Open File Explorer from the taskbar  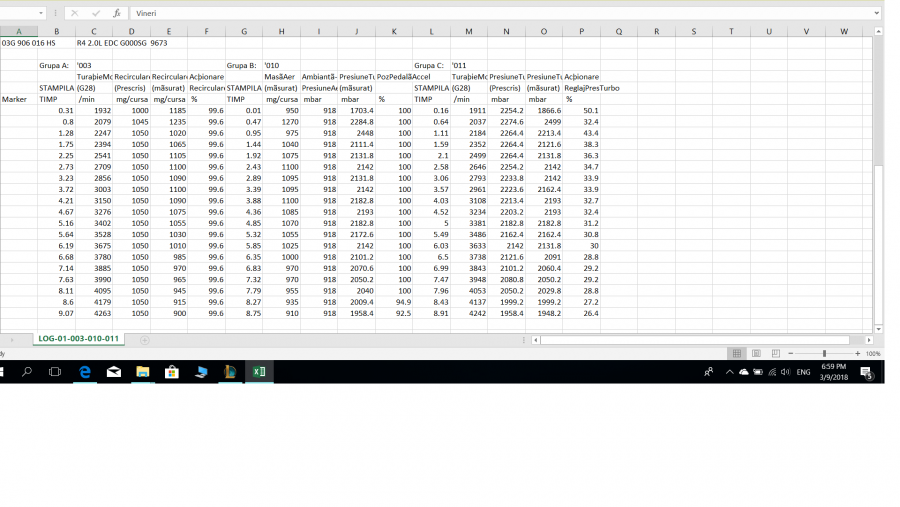click(x=143, y=372)
